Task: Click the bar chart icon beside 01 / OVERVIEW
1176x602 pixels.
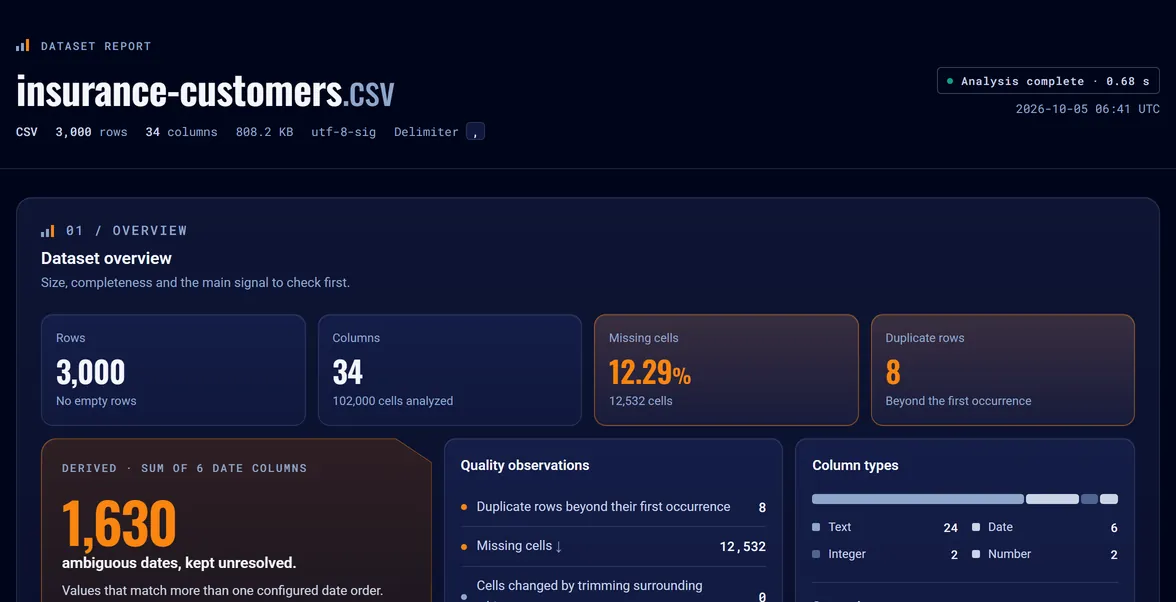Action: (47, 231)
